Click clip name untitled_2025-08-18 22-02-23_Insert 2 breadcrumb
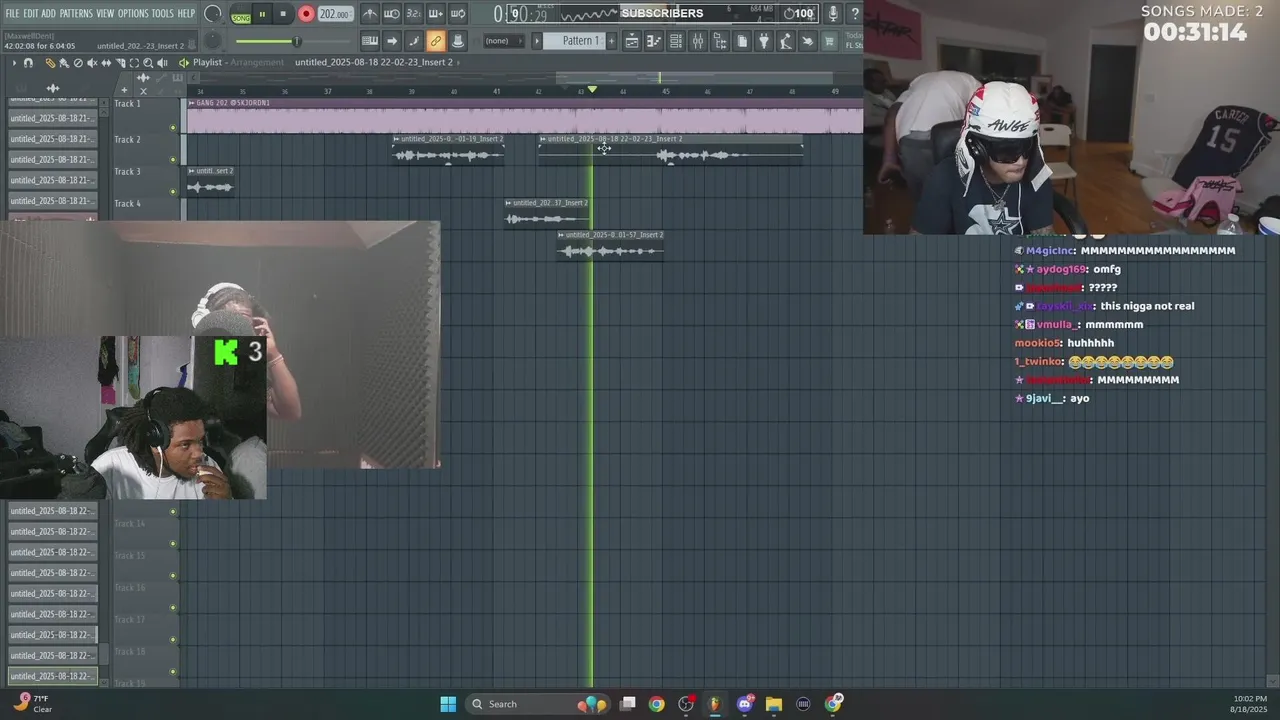 point(373,62)
